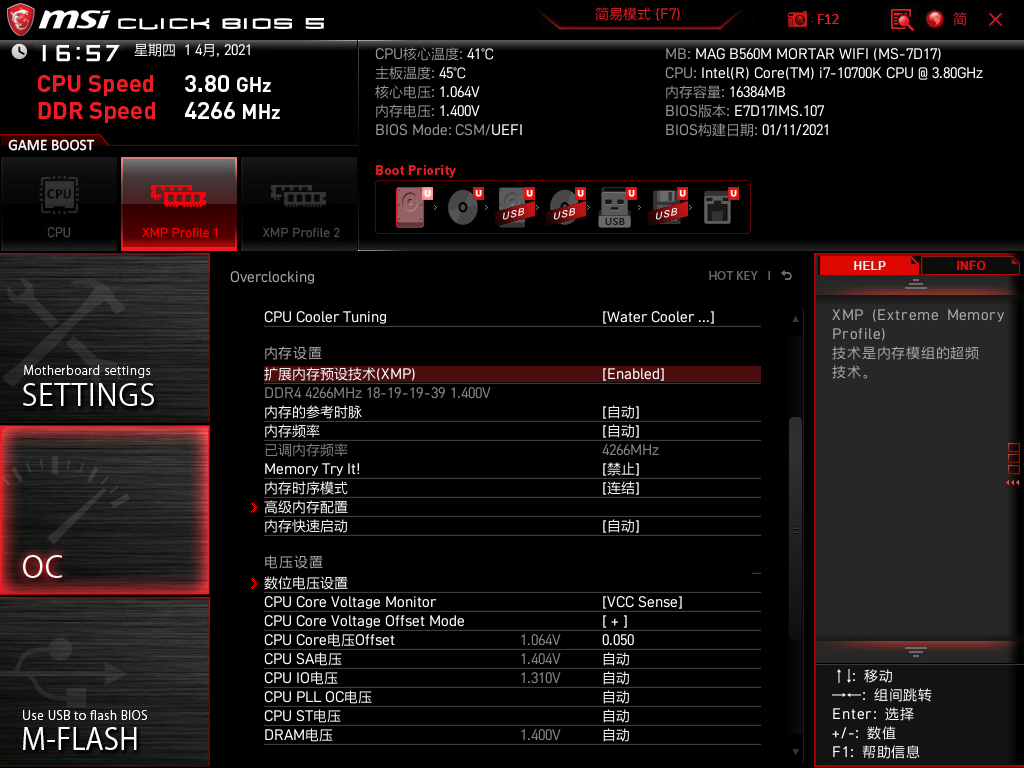Click the Overclocking page title
Viewport: 1024px width, 768px height.
click(x=272, y=277)
